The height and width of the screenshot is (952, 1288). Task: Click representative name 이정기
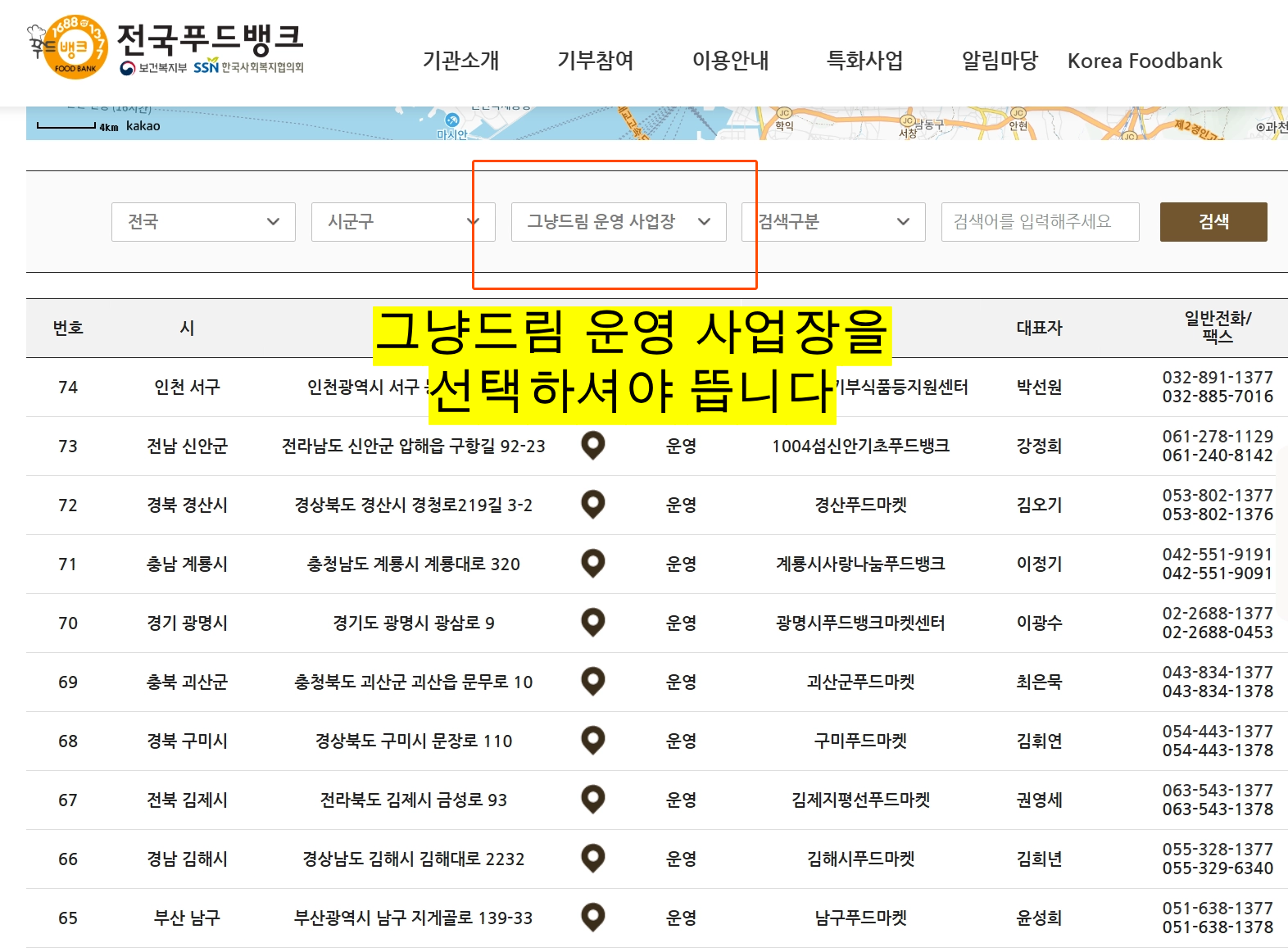point(1039,564)
